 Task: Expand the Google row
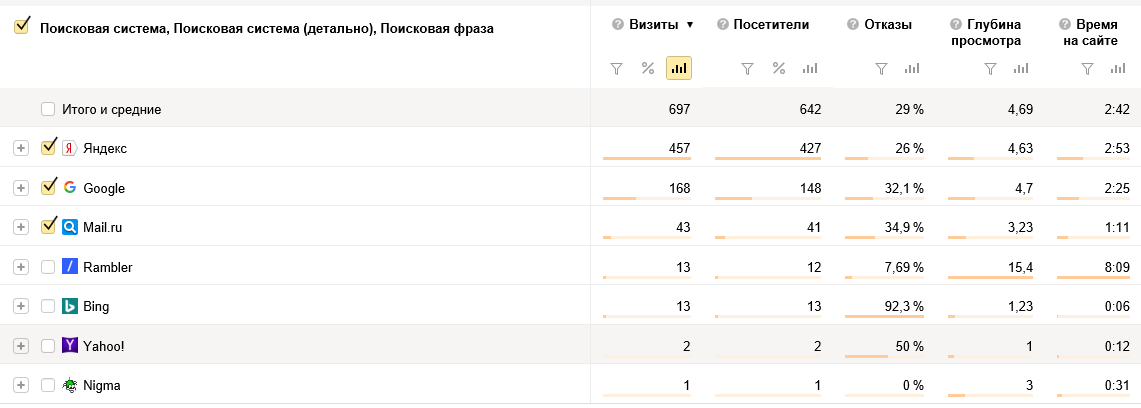coord(20,188)
